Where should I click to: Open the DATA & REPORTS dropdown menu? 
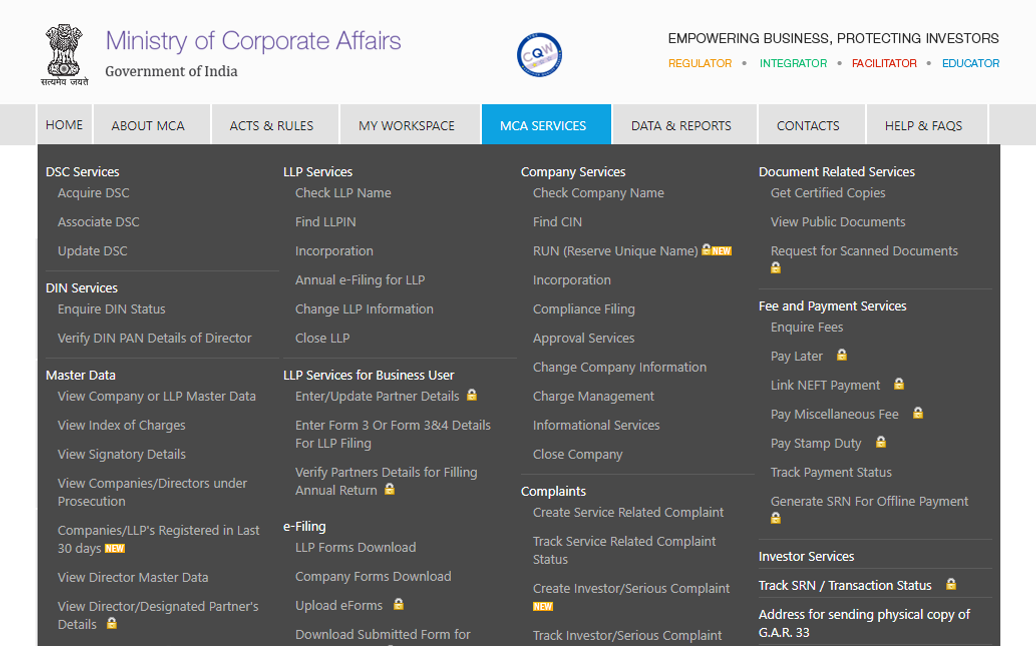click(684, 124)
